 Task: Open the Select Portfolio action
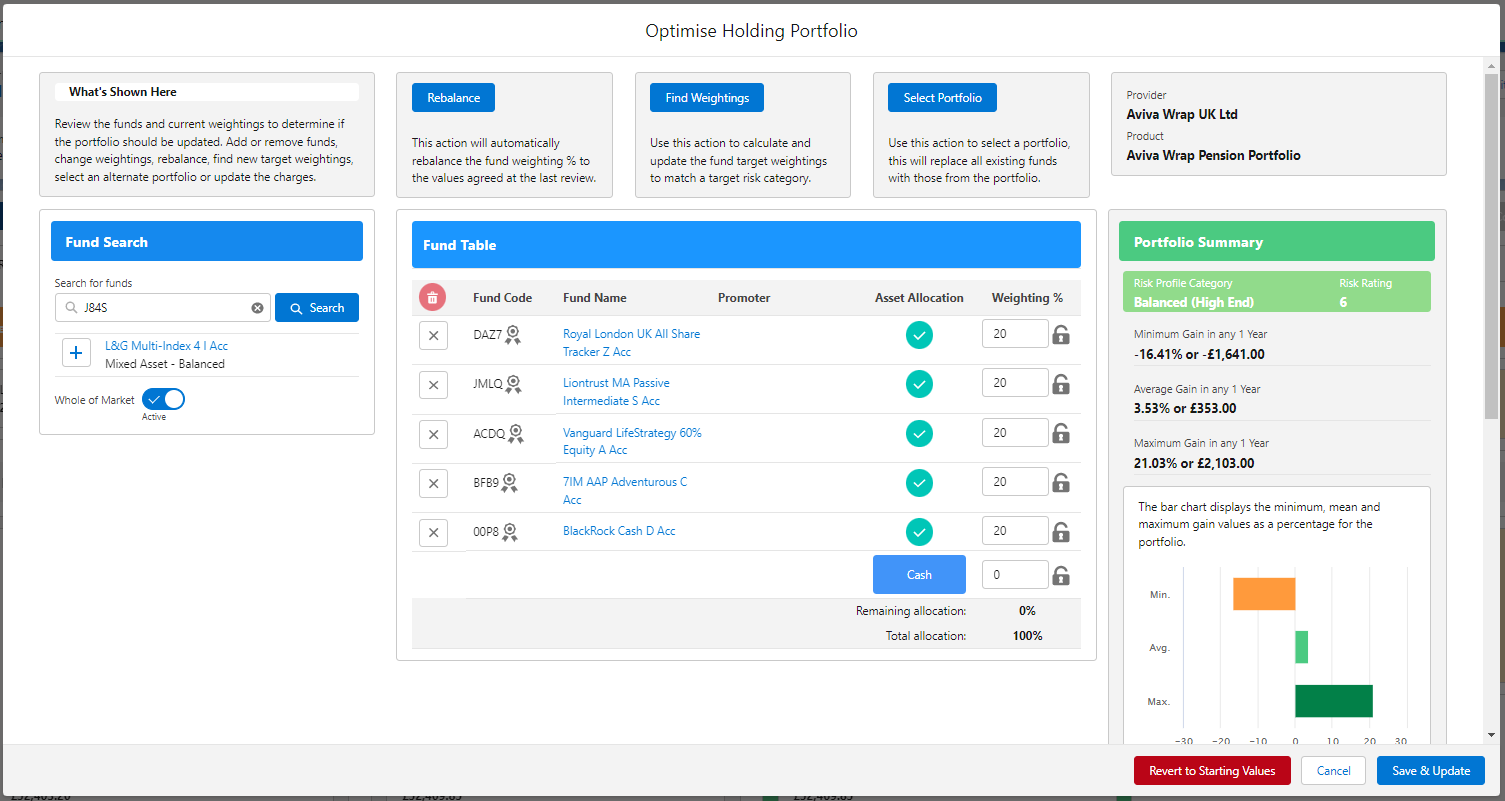[x=942, y=98]
